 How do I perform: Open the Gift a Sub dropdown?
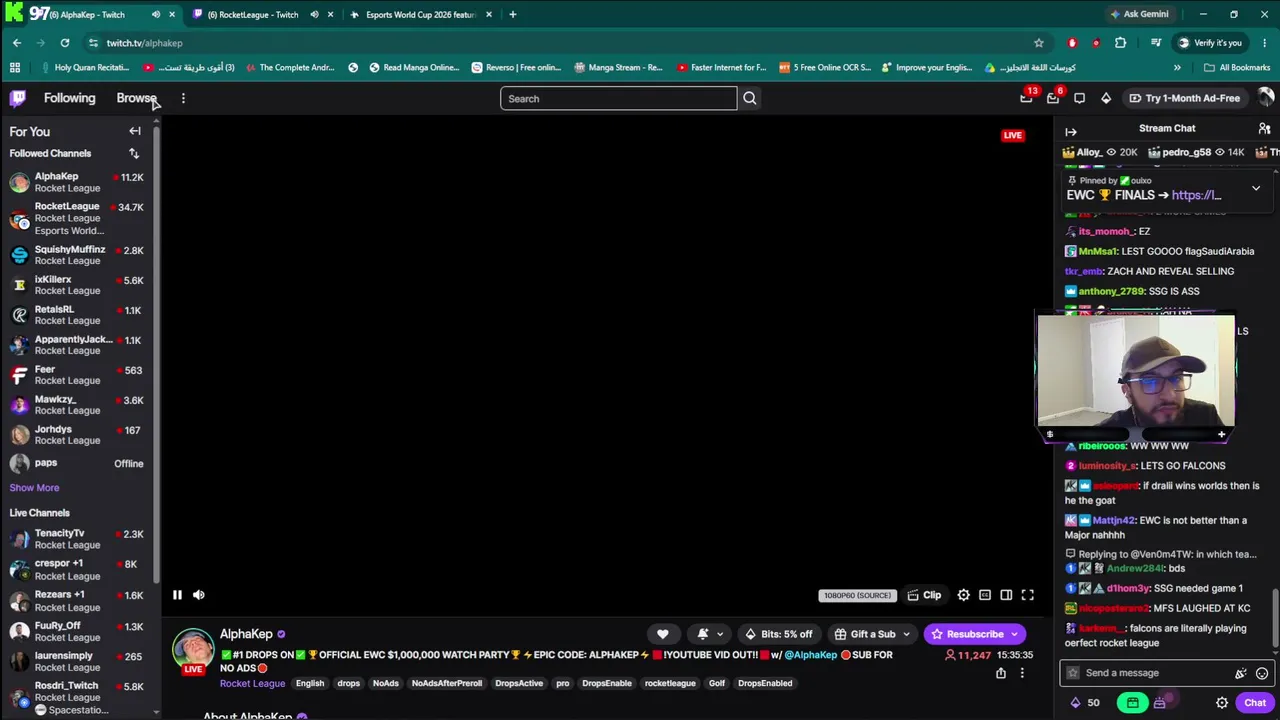coord(873,634)
